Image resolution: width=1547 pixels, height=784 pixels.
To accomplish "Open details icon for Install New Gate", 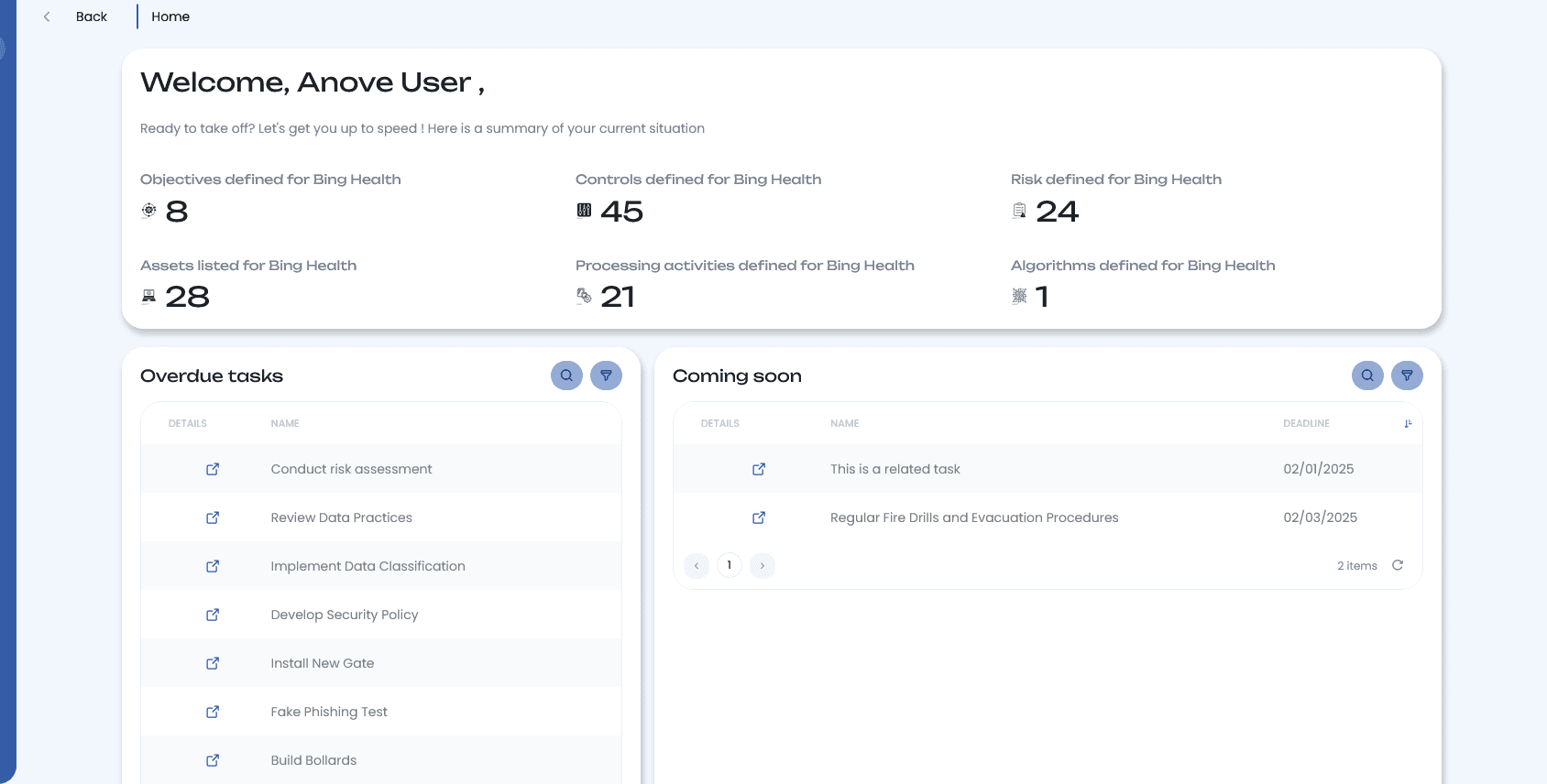I will point(213,663).
